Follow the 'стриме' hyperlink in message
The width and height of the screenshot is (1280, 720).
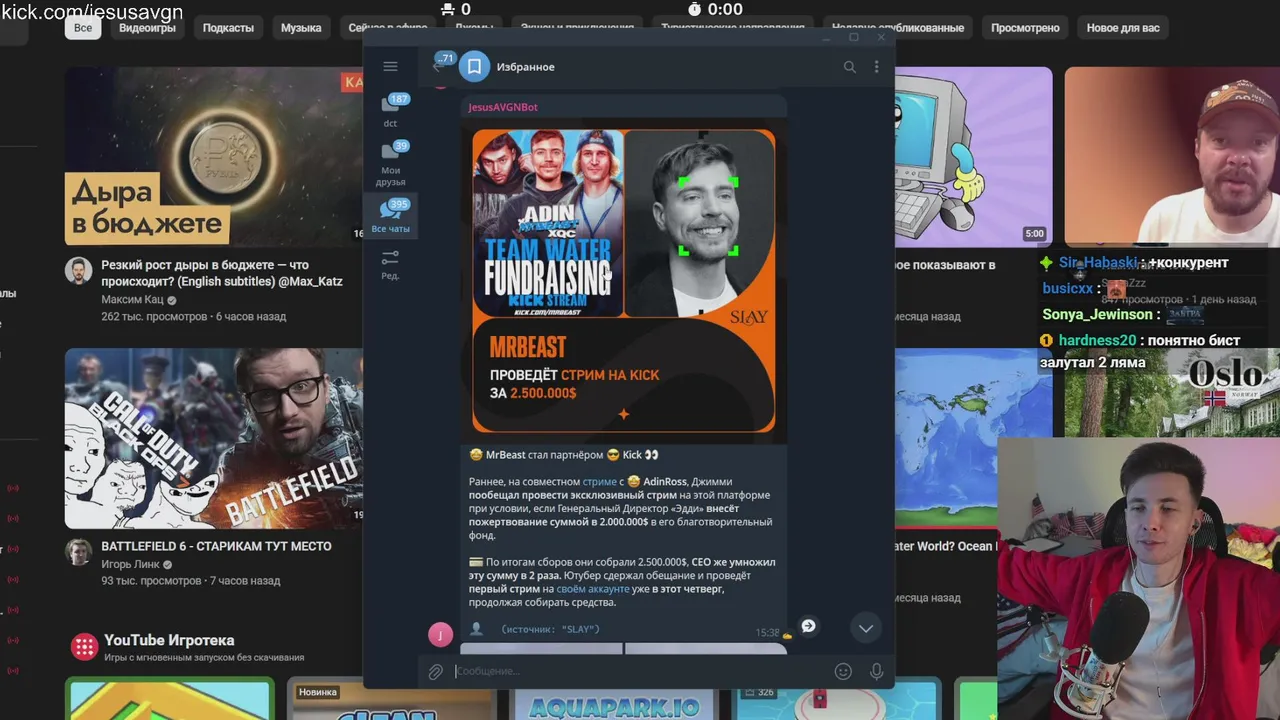click(600, 482)
